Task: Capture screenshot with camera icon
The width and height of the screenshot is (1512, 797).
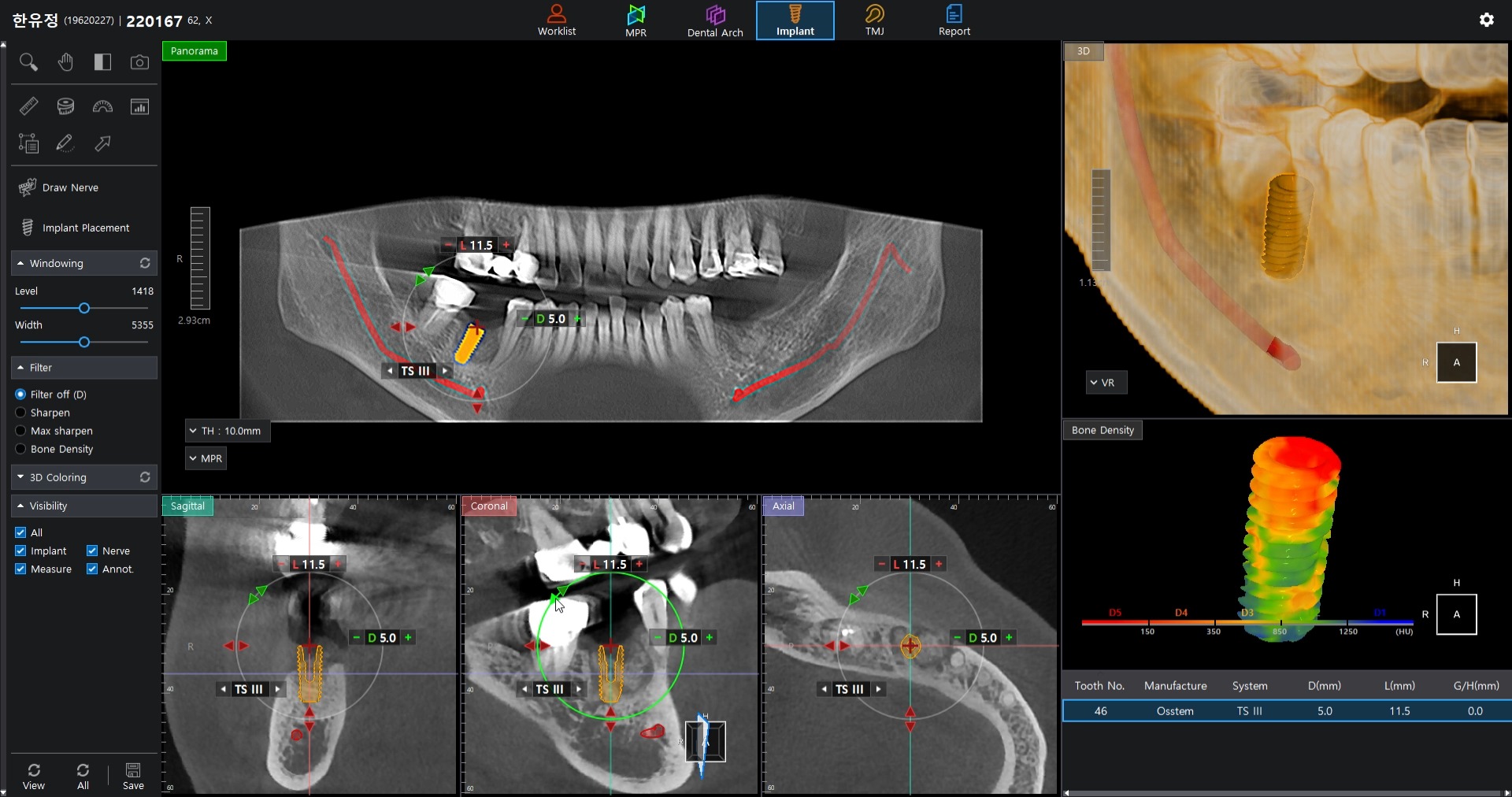Action: pos(139,62)
